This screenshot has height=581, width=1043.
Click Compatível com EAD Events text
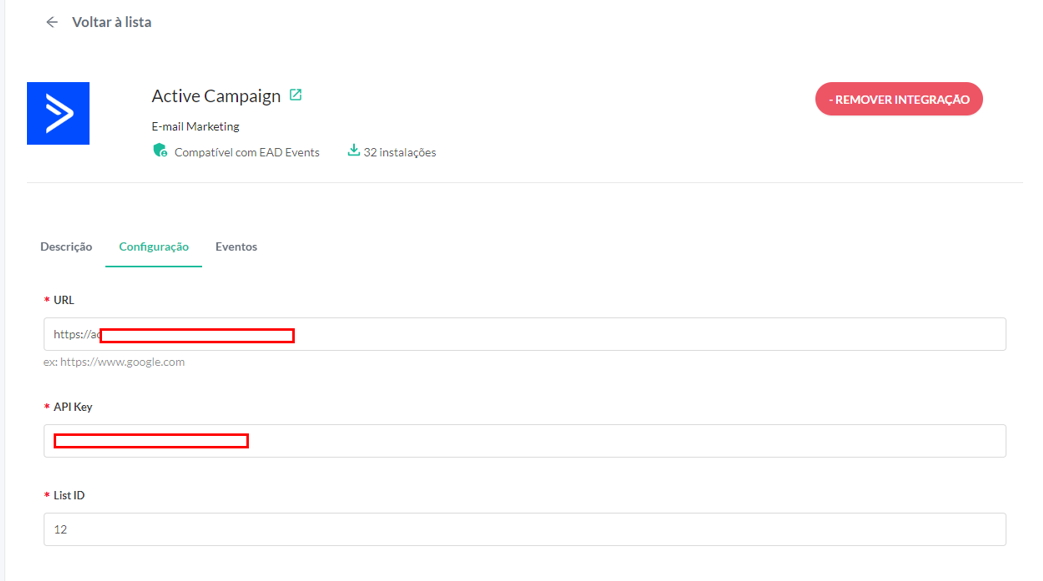click(x=247, y=152)
